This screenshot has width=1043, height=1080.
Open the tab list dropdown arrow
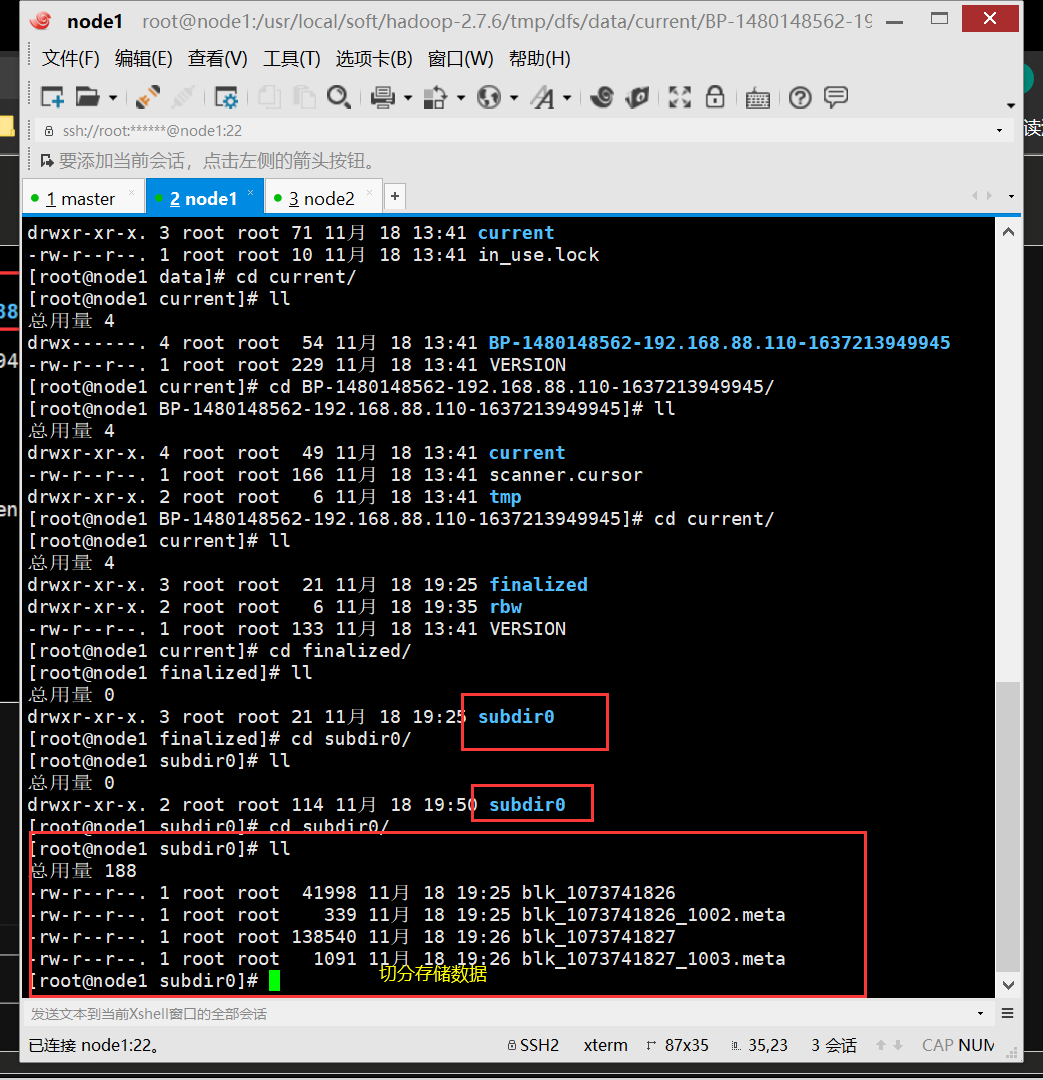pyautogui.click(x=1011, y=196)
